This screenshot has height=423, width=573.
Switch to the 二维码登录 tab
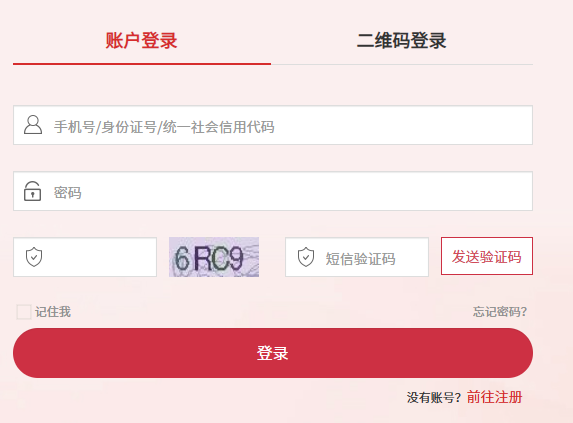coord(401,40)
